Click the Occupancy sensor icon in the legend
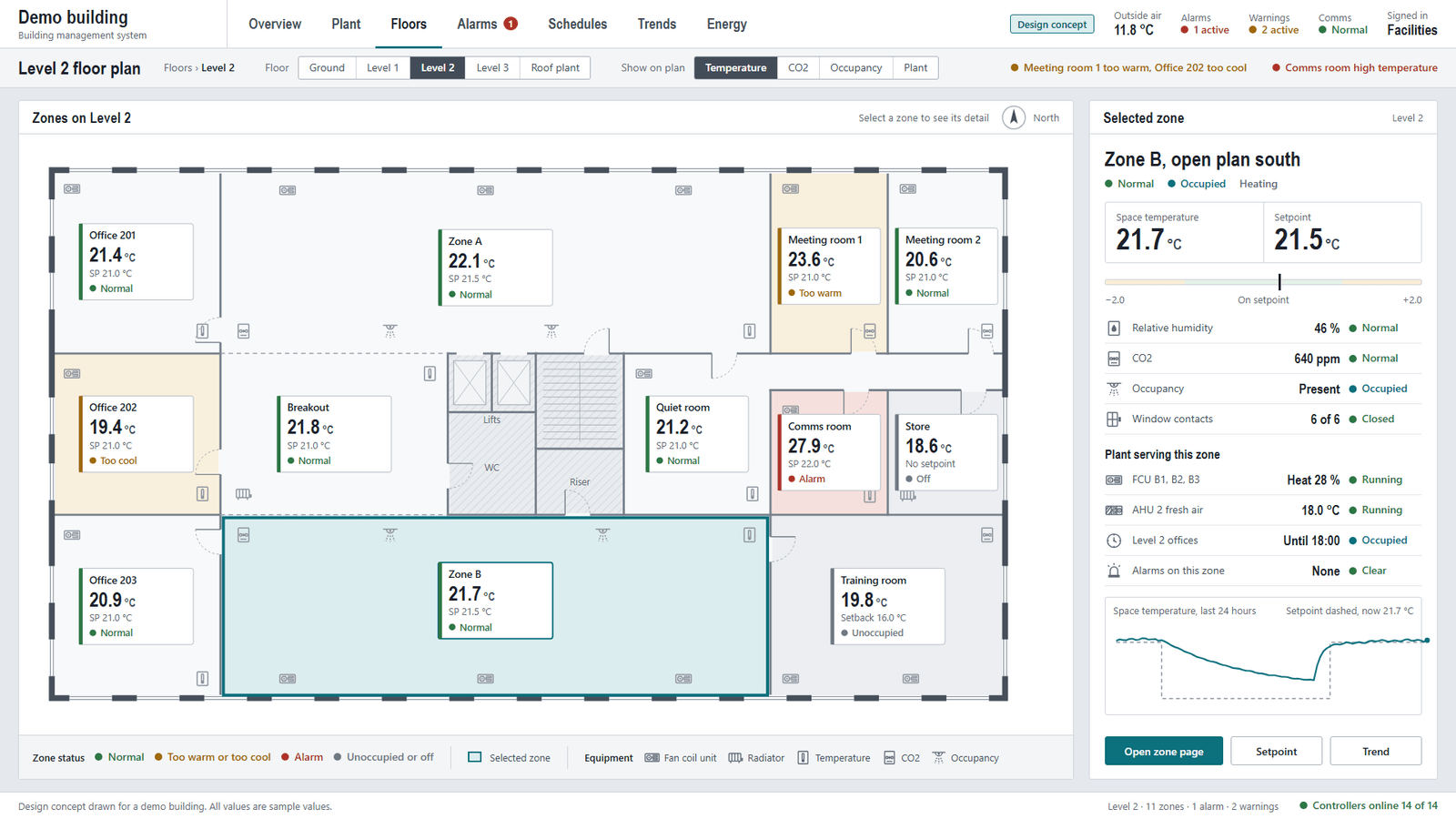 click(938, 758)
